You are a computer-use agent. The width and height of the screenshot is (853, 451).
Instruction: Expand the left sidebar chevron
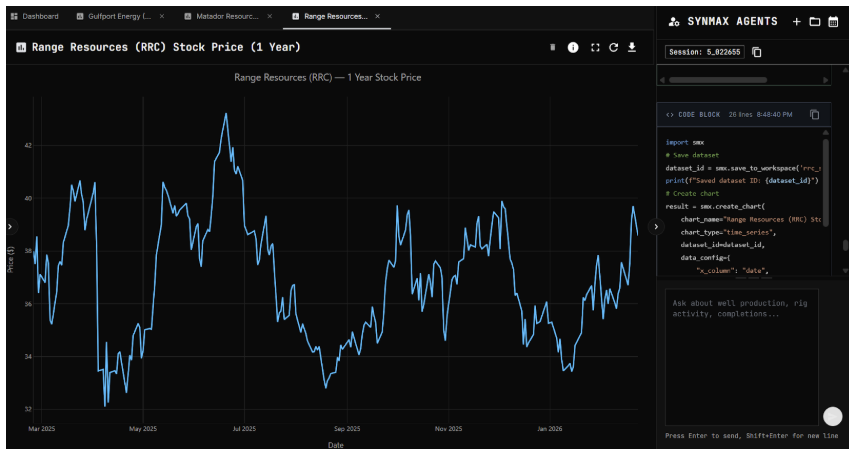(x=9, y=226)
